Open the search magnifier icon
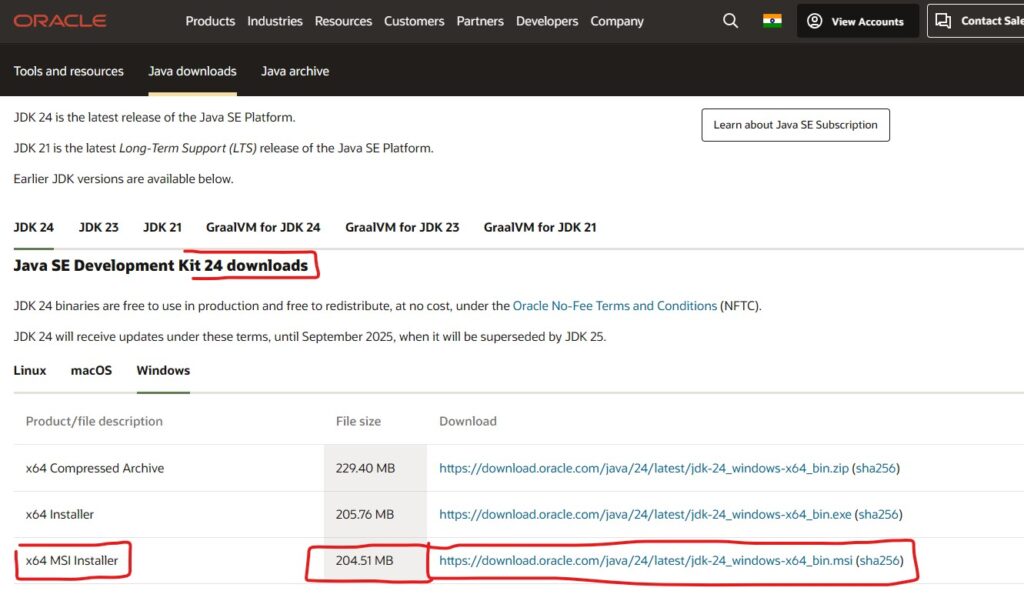Viewport: 1024px width, 601px height. pos(730,20)
